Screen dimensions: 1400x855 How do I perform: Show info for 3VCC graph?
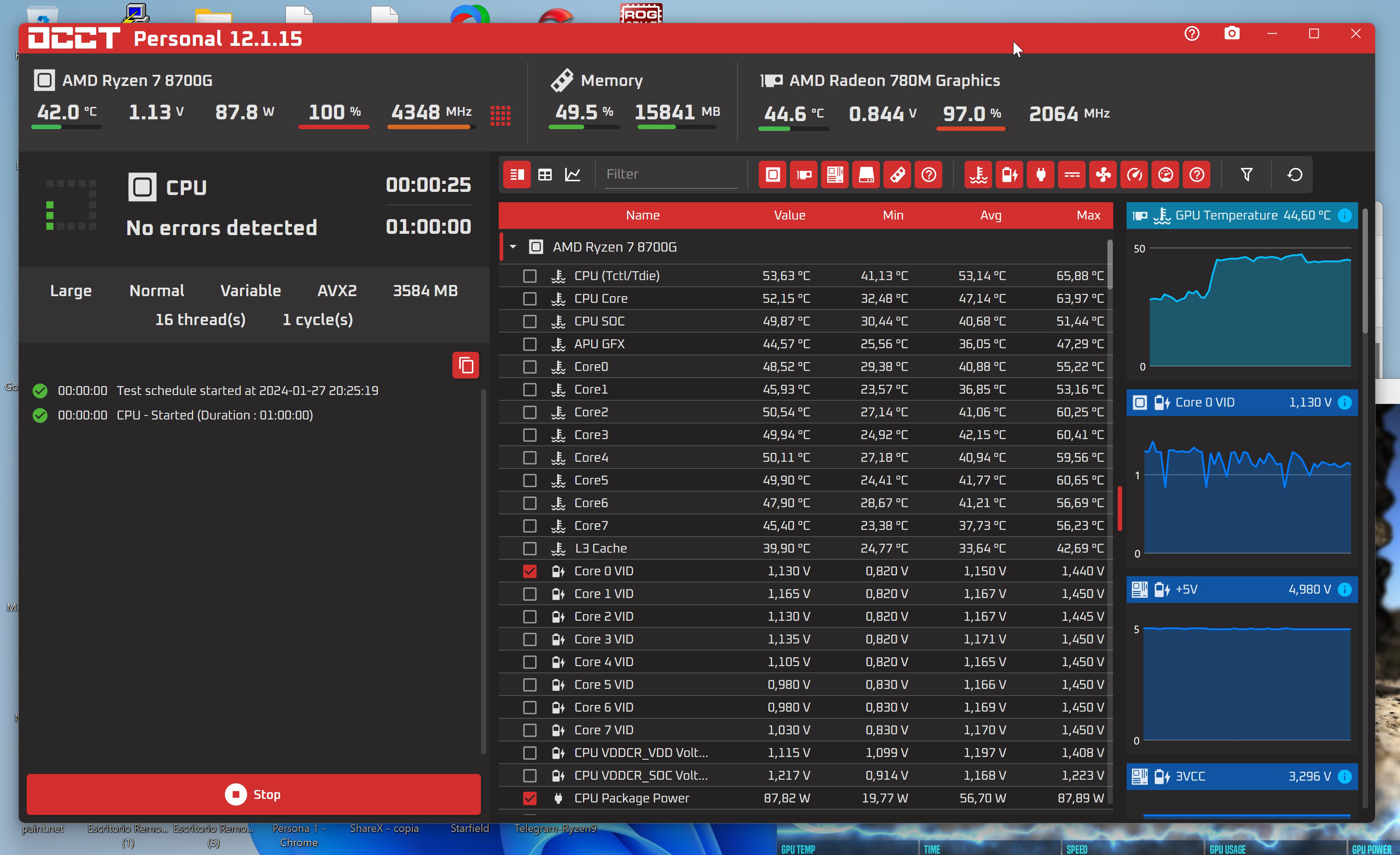point(1345,776)
